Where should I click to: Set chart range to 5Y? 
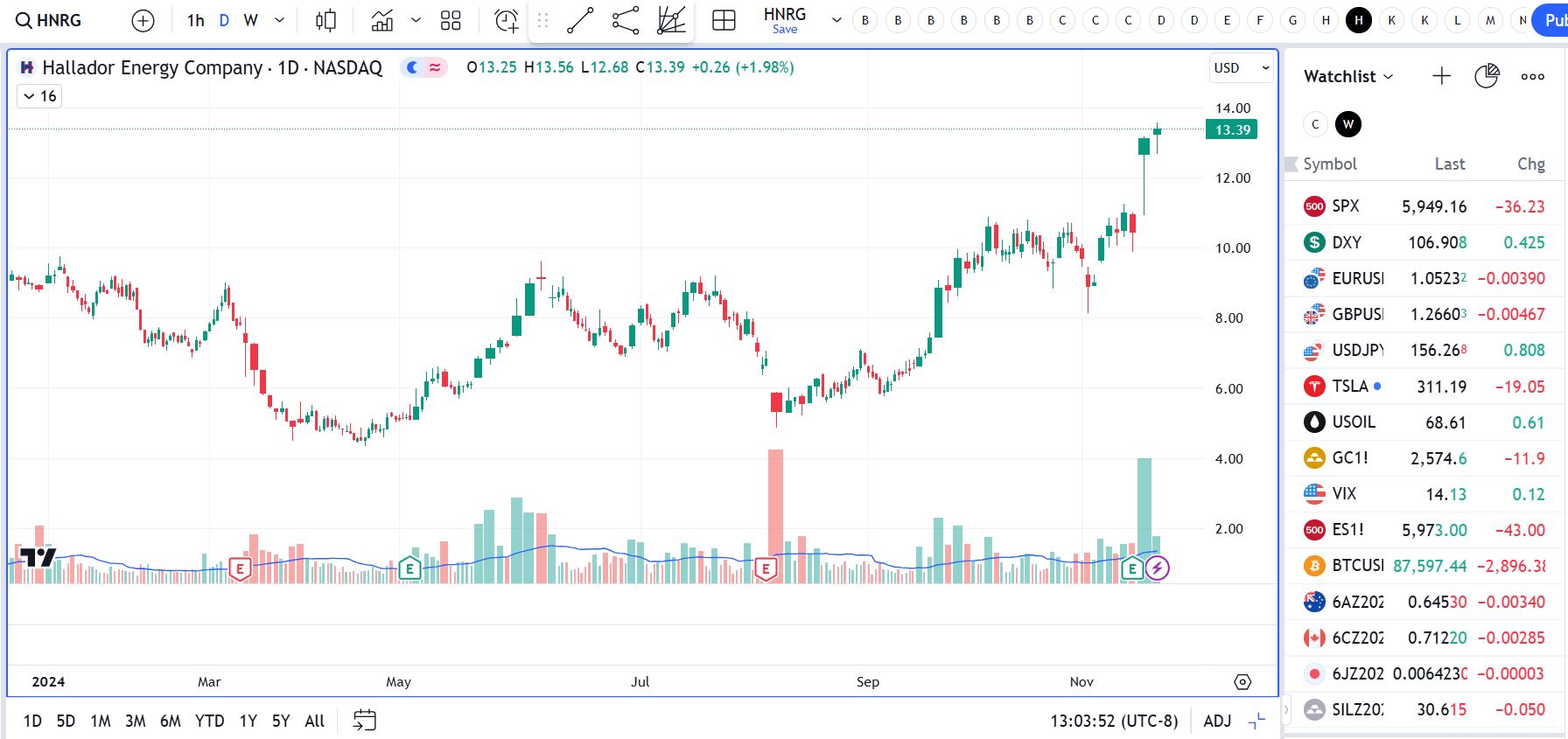tap(281, 721)
